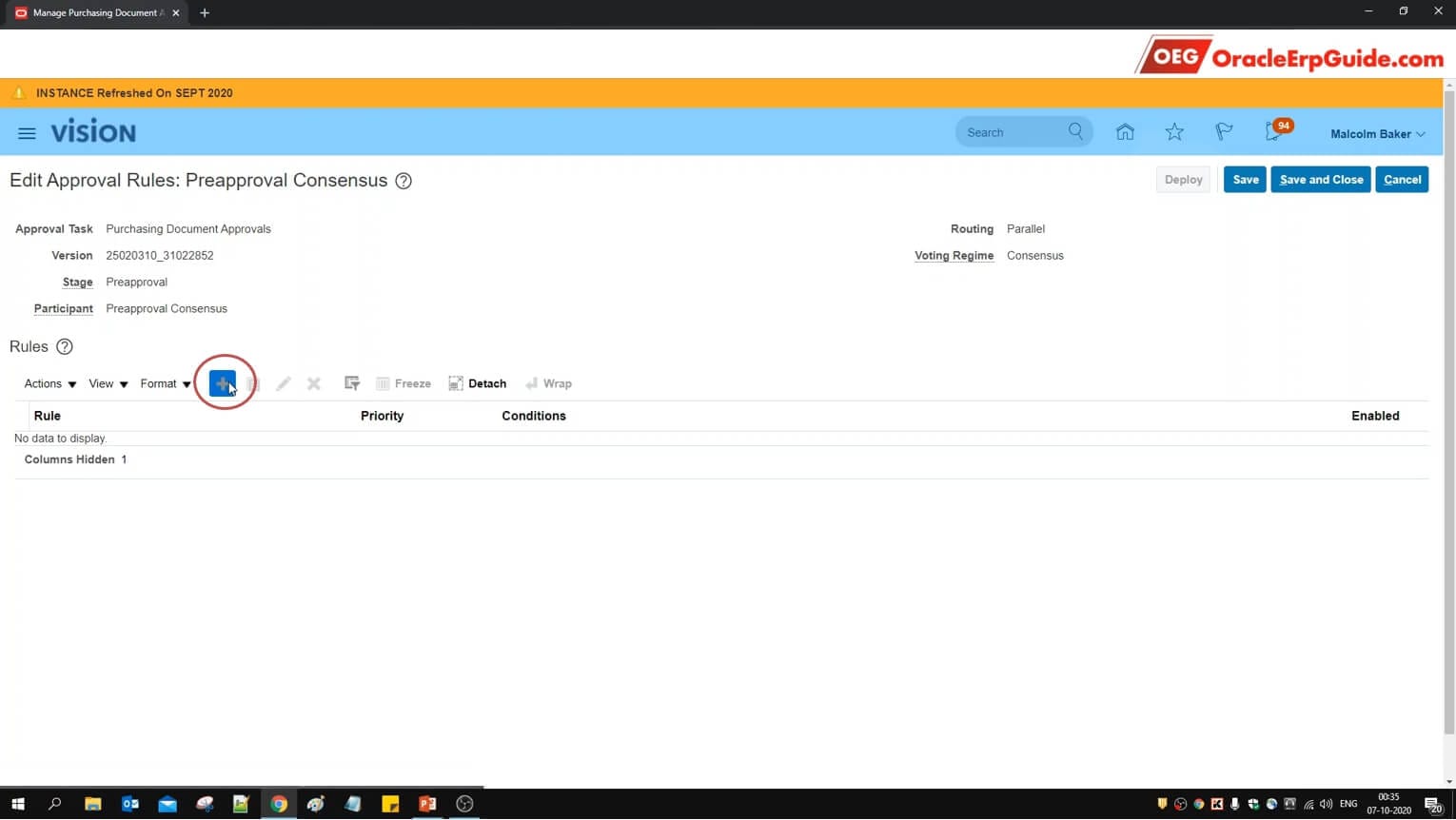This screenshot has height=820, width=1456.
Task: Click the Columns Hidden 1 text
Action: [x=75, y=459]
